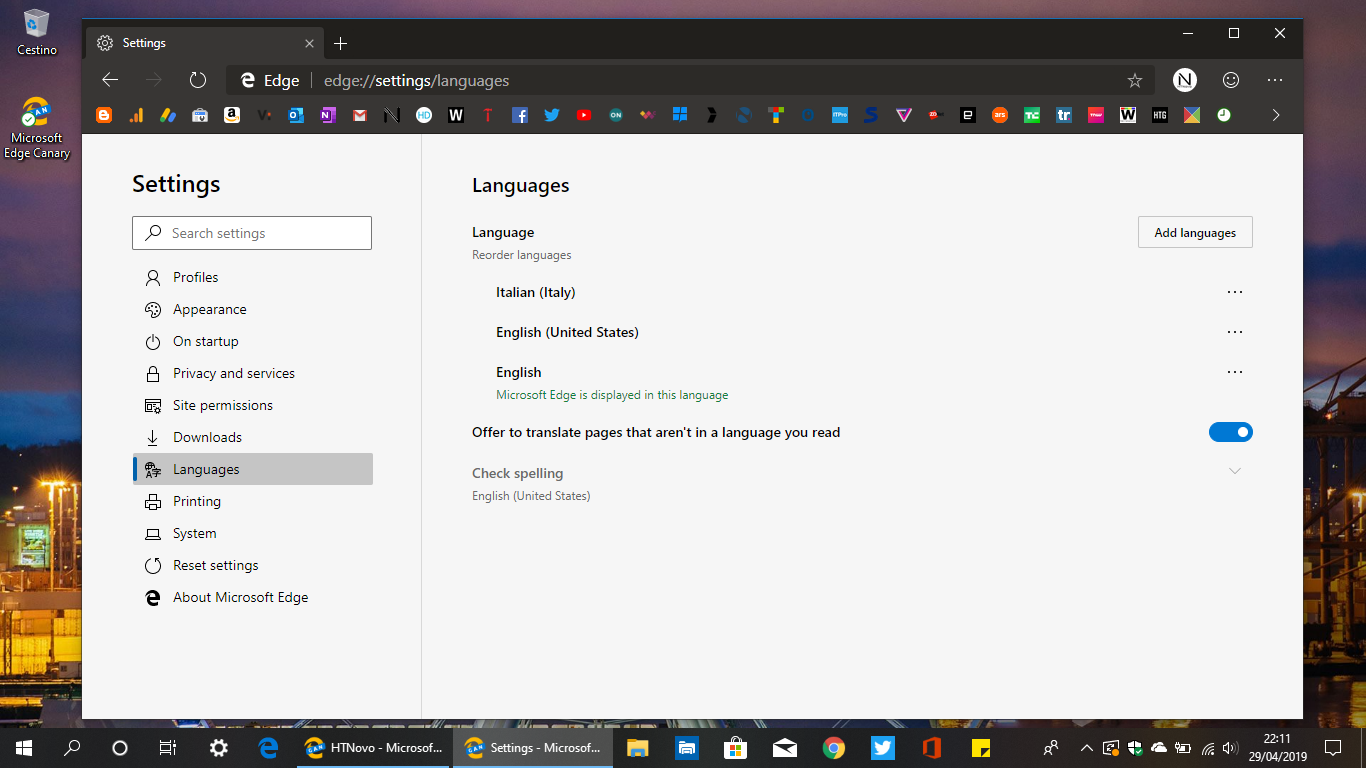Click the browser Back arrow
Image resolution: width=1366 pixels, height=768 pixels.
[x=110, y=80]
